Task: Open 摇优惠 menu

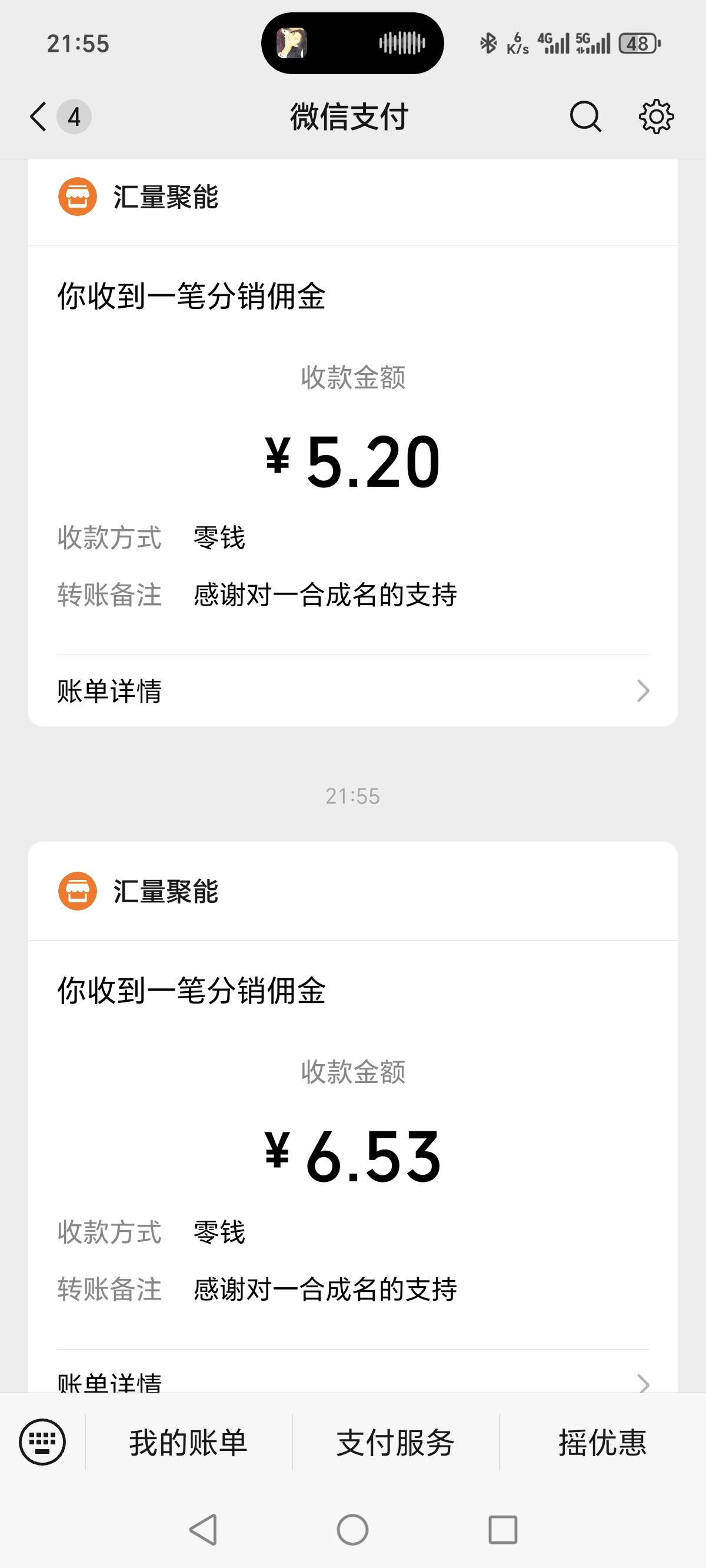Action: point(602,1442)
